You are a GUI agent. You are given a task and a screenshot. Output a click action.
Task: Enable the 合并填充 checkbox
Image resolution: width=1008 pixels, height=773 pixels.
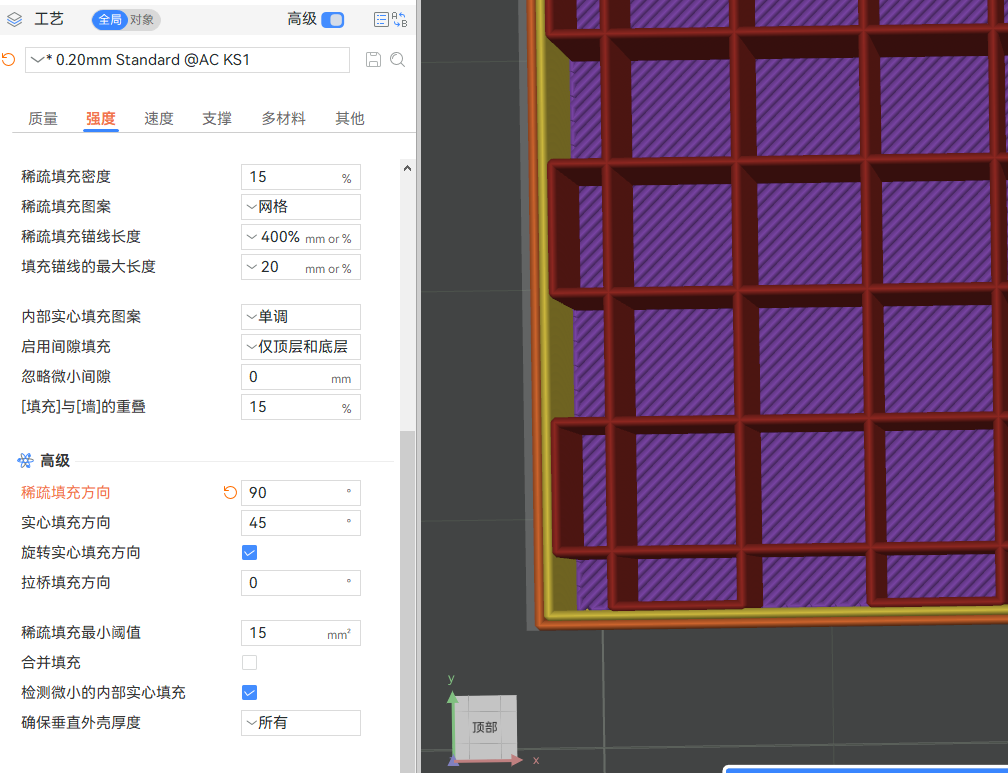pos(249,662)
